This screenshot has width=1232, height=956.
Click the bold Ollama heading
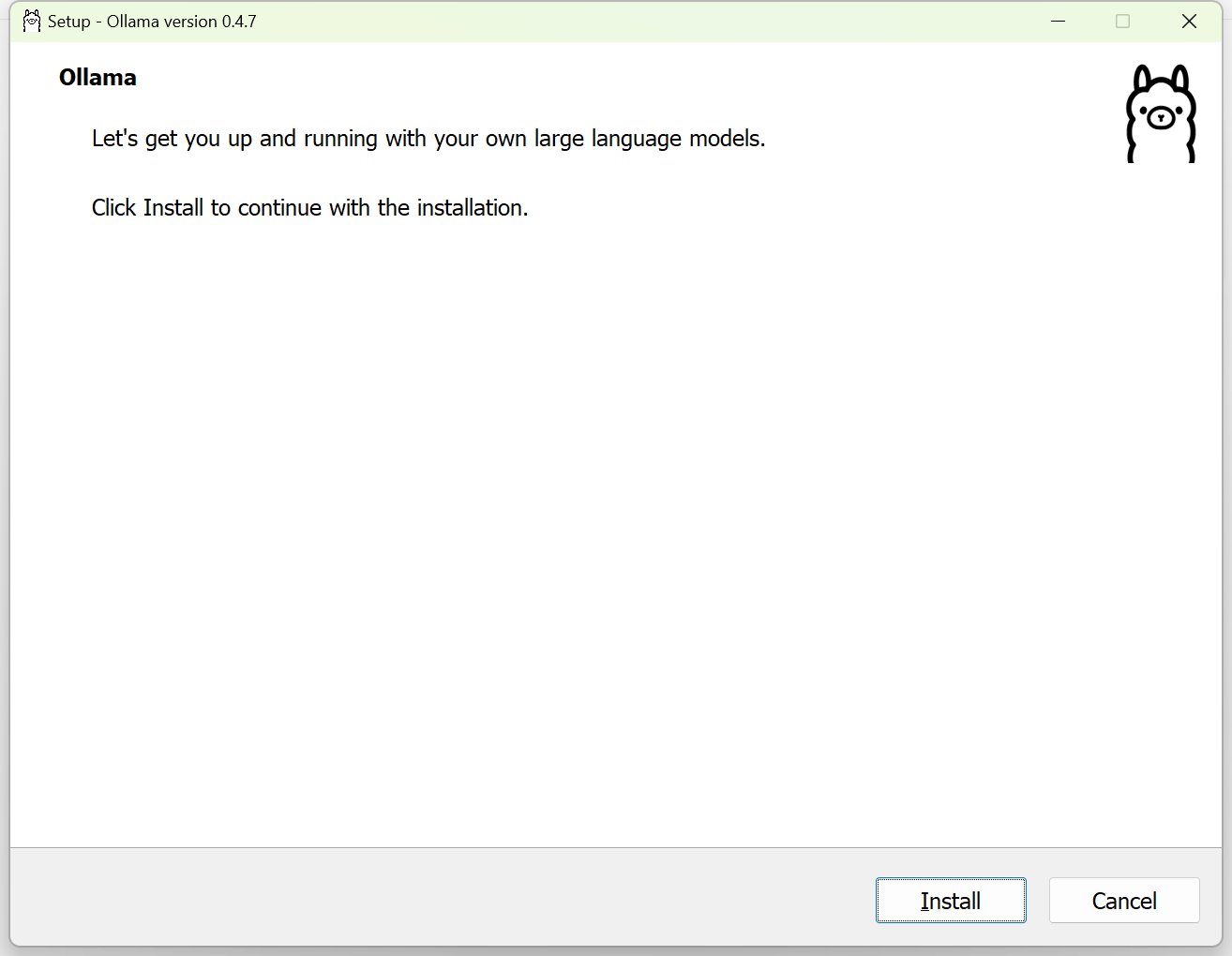click(98, 78)
